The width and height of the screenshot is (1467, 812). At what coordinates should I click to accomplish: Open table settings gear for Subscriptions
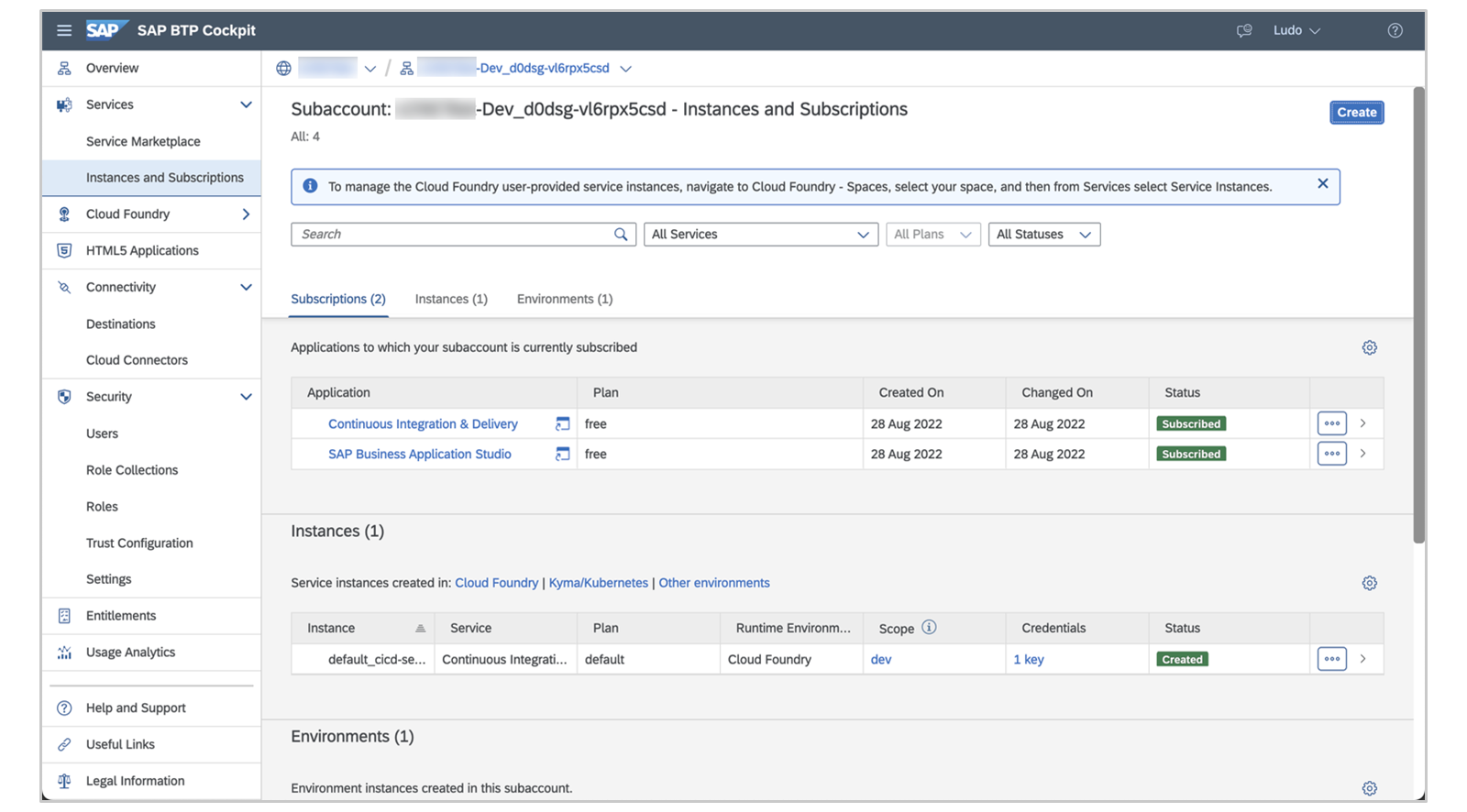click(1369, 347)
